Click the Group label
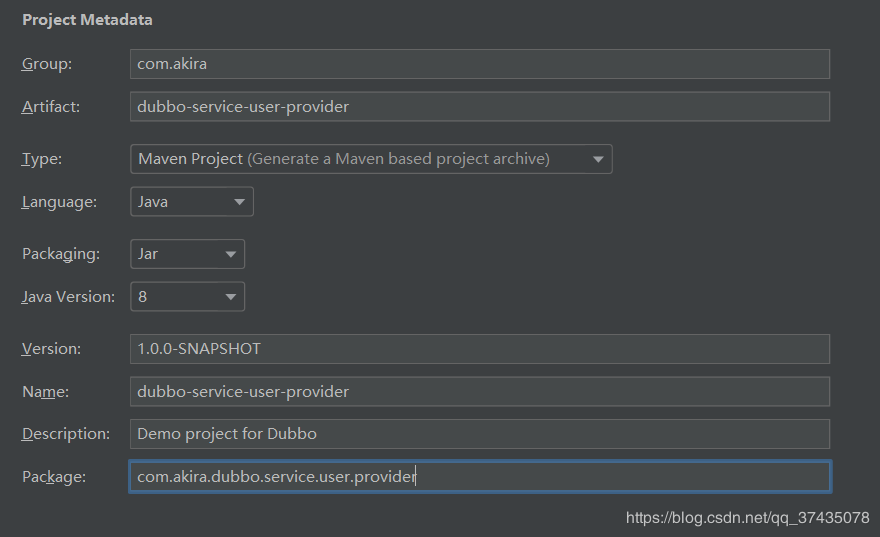880x537 pixels. [x=47, y=64]
